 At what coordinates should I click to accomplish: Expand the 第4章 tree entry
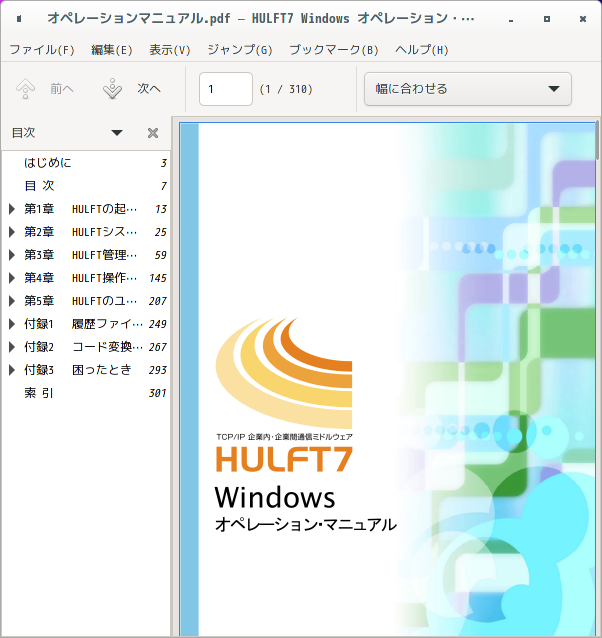[x=12, y=278]
